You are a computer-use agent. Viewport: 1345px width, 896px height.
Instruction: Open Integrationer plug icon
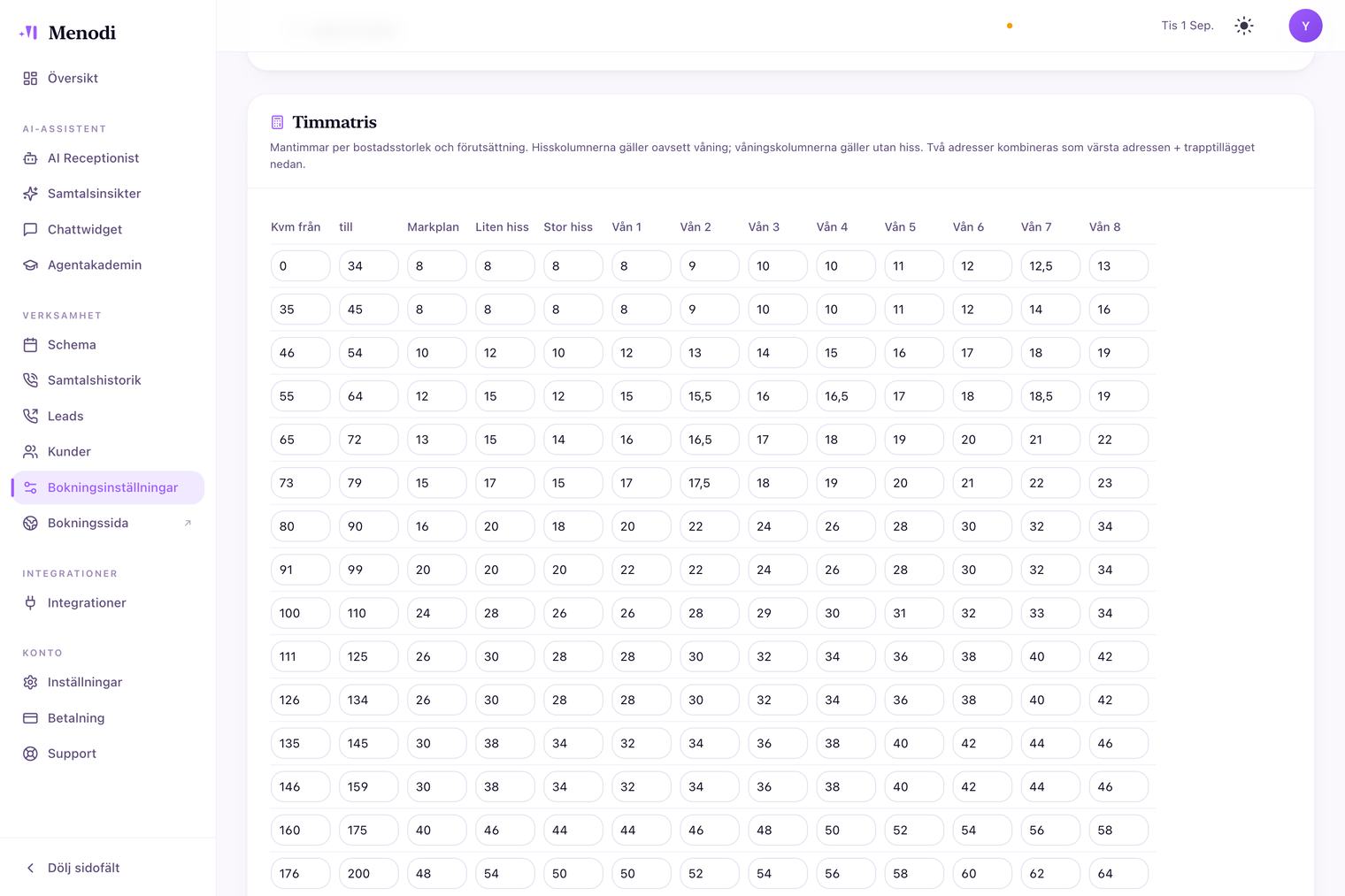click(x=30, y=603)
